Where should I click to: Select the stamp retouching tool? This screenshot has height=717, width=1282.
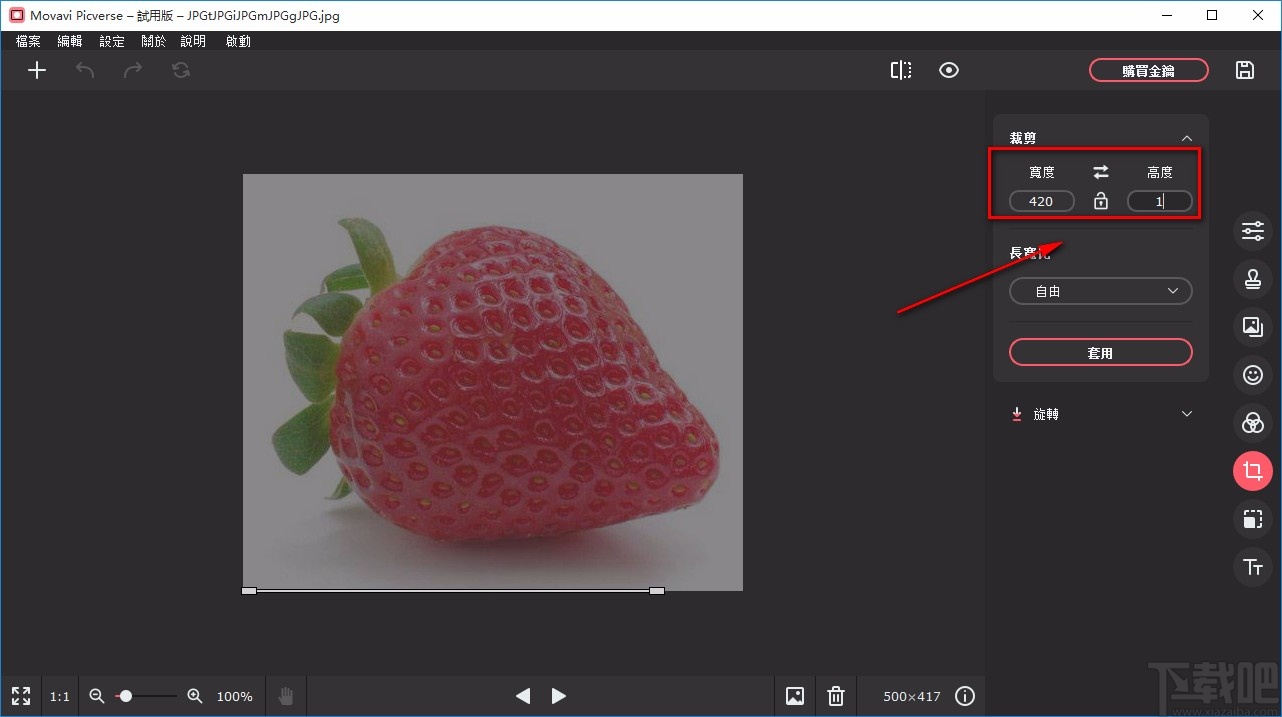coord(1252,279)
